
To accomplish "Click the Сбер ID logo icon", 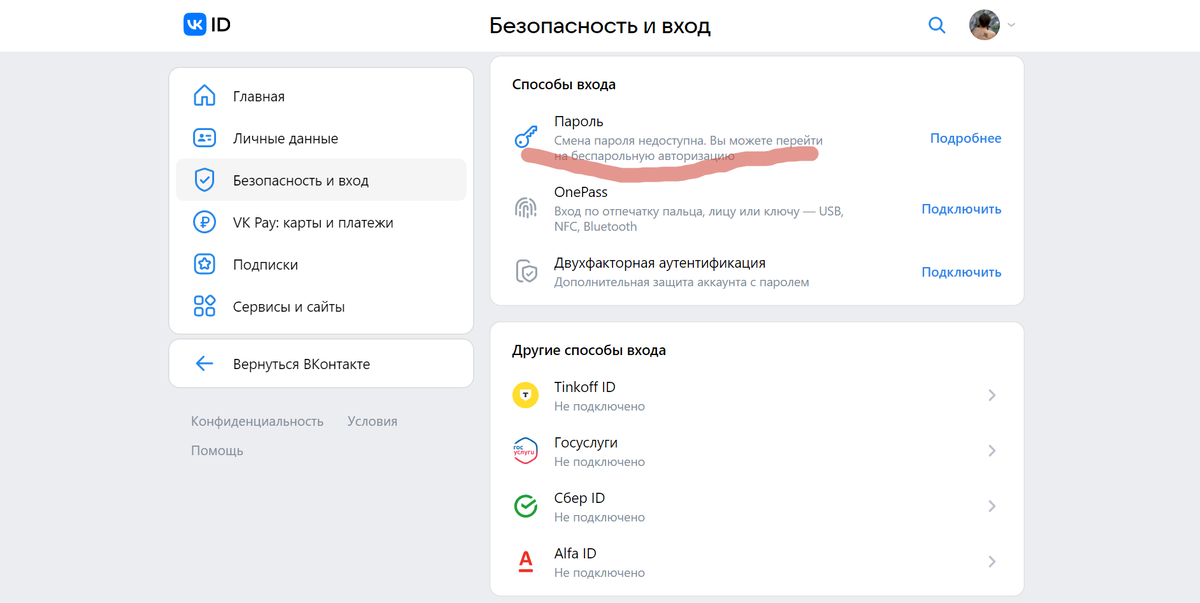I will tap(525, 506).
